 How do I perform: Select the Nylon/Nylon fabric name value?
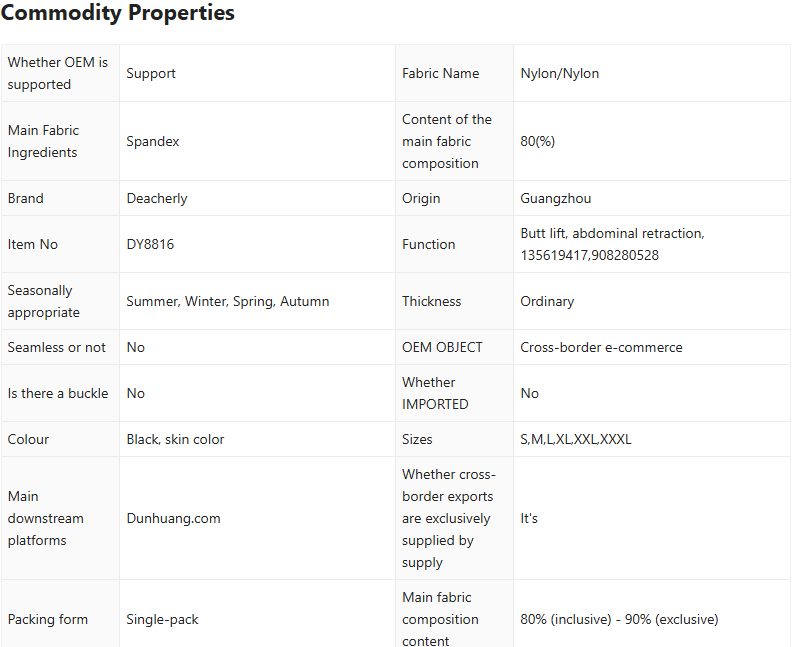click(560, 73)
